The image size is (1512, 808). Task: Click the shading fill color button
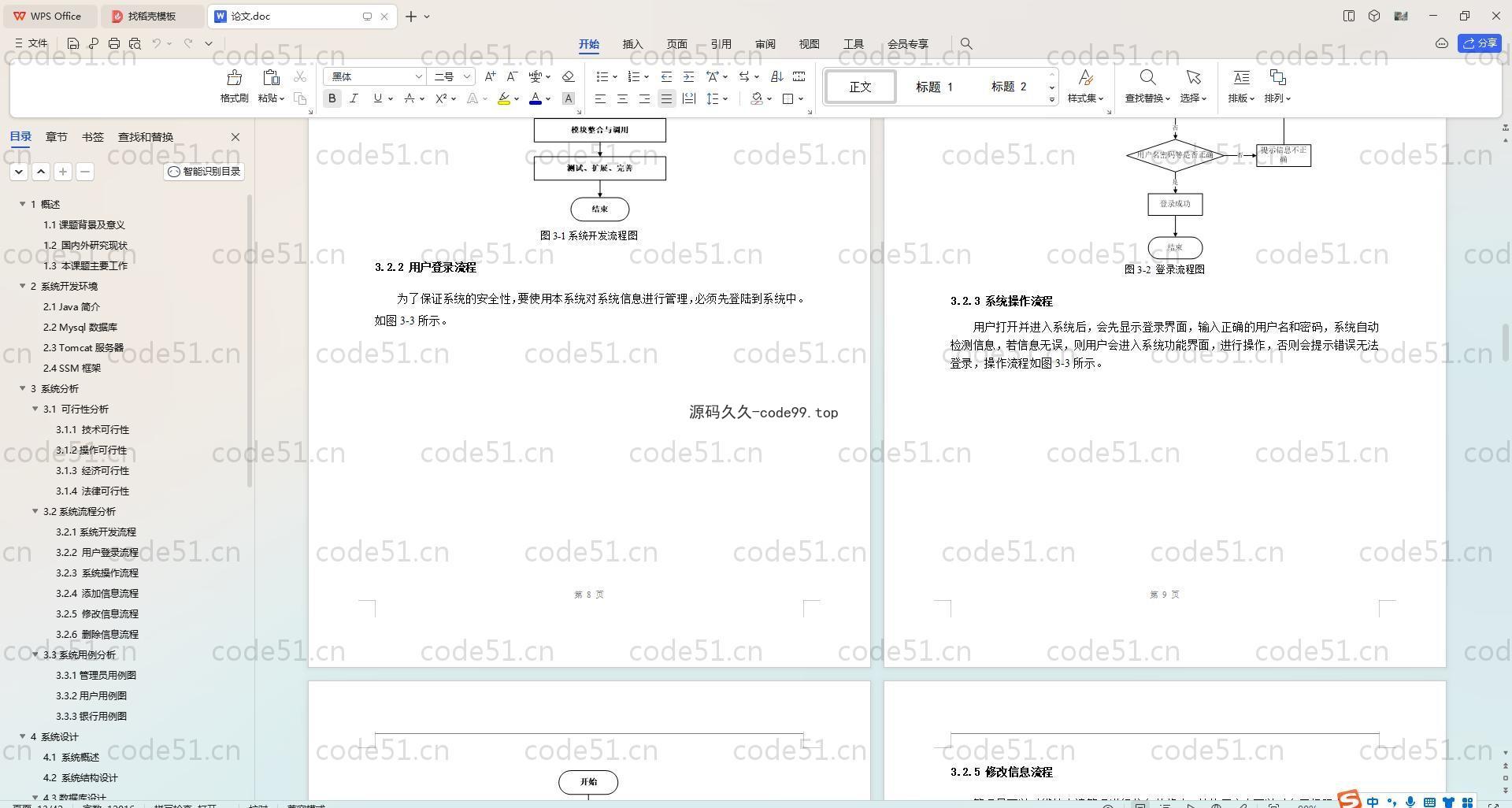click(x=757, y=98)
